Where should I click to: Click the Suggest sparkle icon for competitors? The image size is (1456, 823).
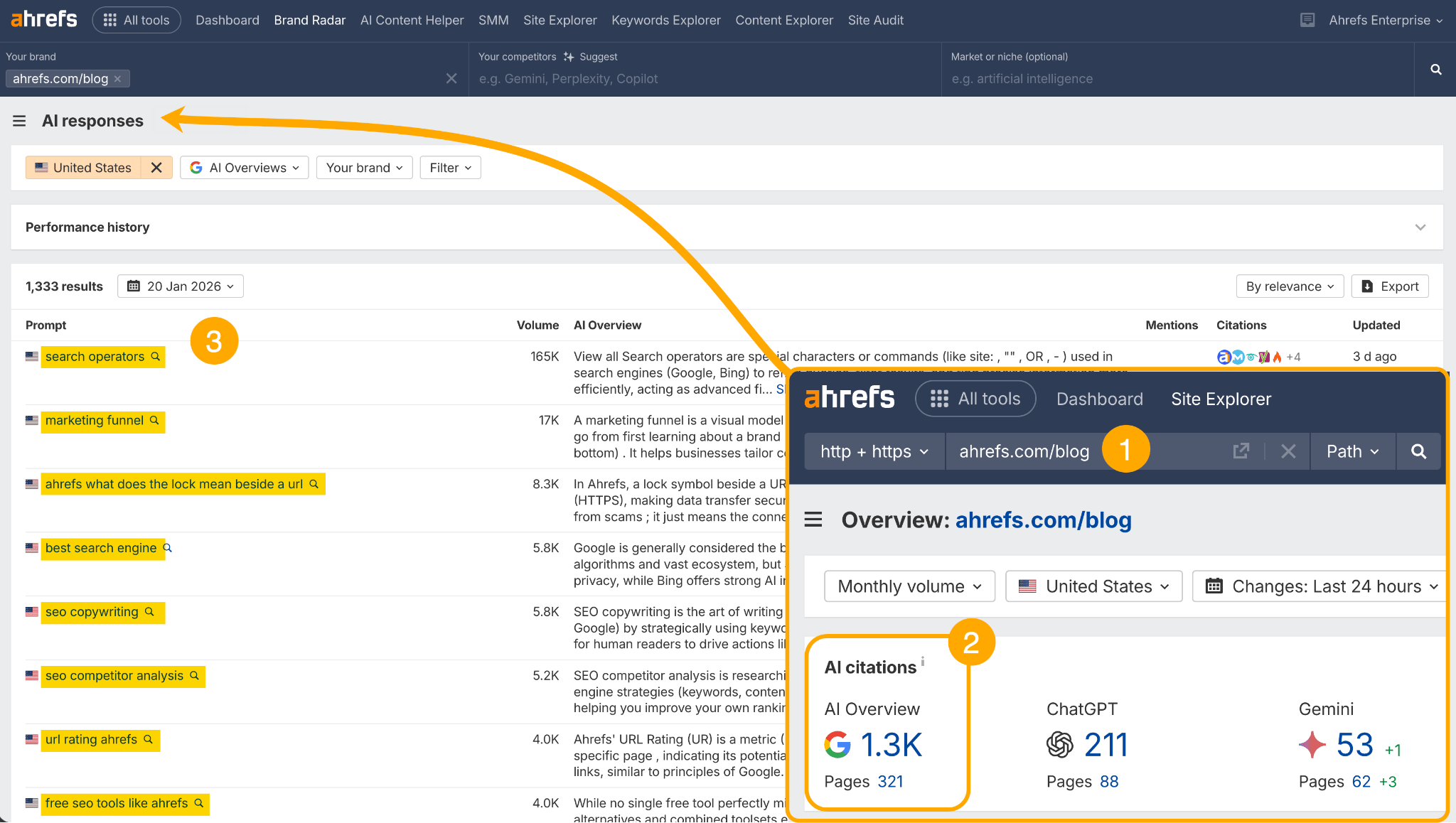(x=569, y=56)
